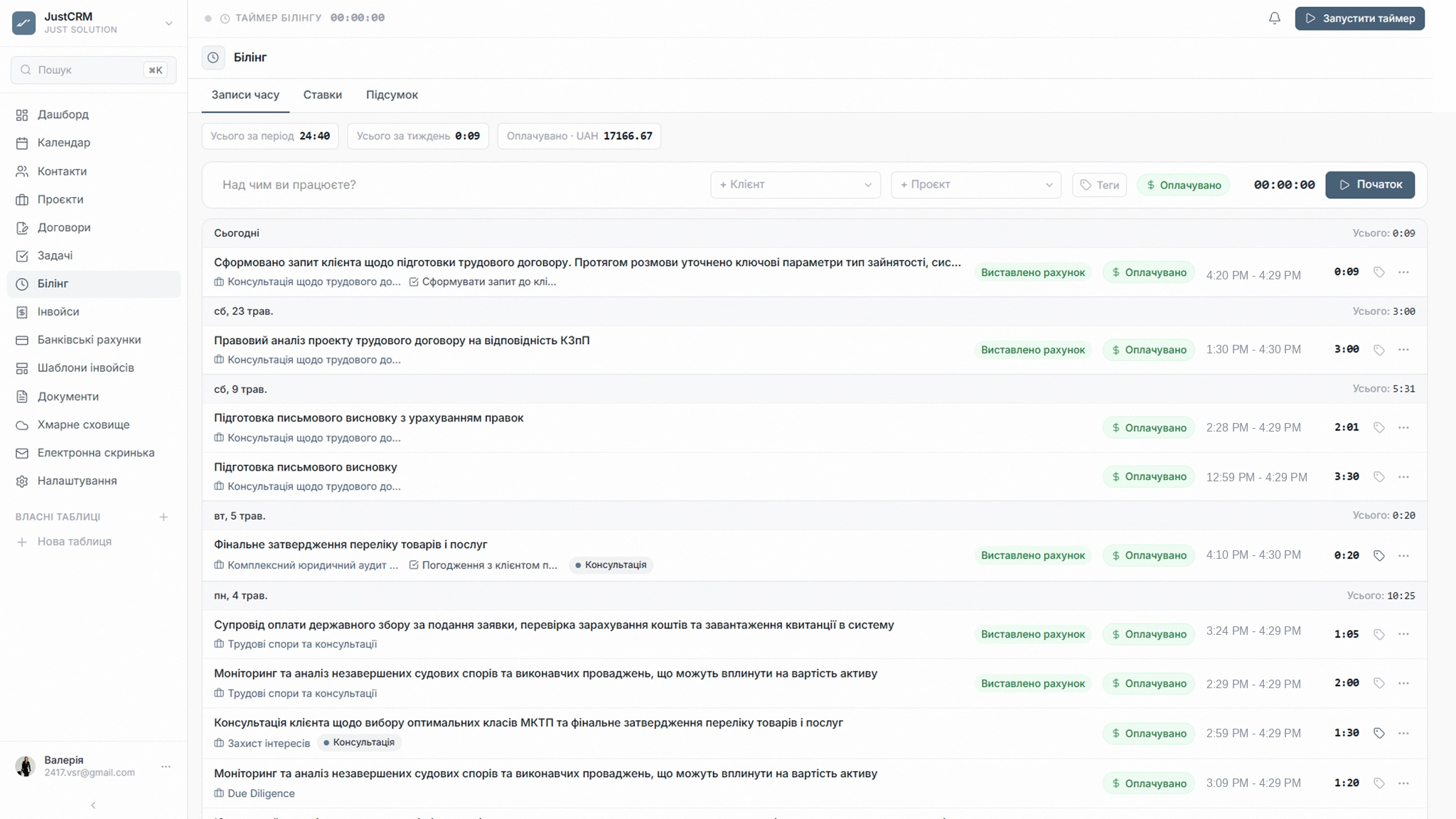Click the Хмарне сховище cloud icon
The image size is (1456, 819).
22,425
